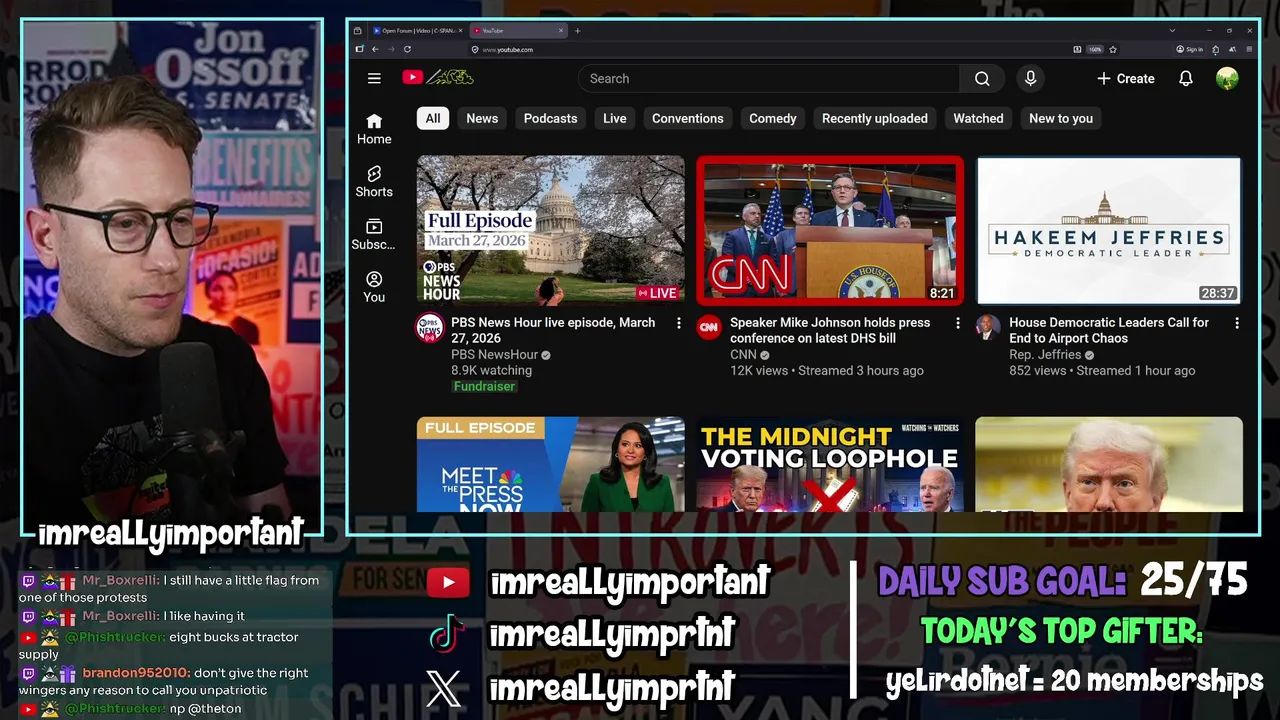Open the account avatar menu

click(x=1227, y=78)
